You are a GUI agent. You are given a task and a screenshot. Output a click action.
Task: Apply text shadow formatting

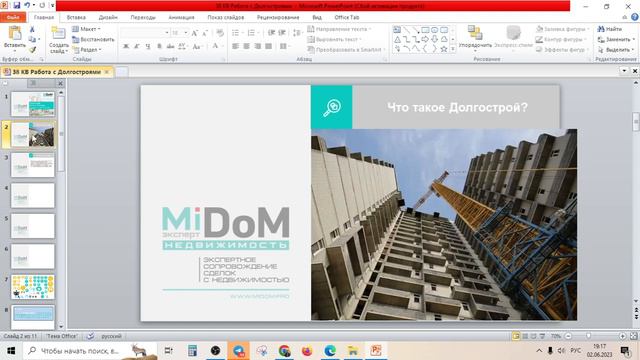159,46
